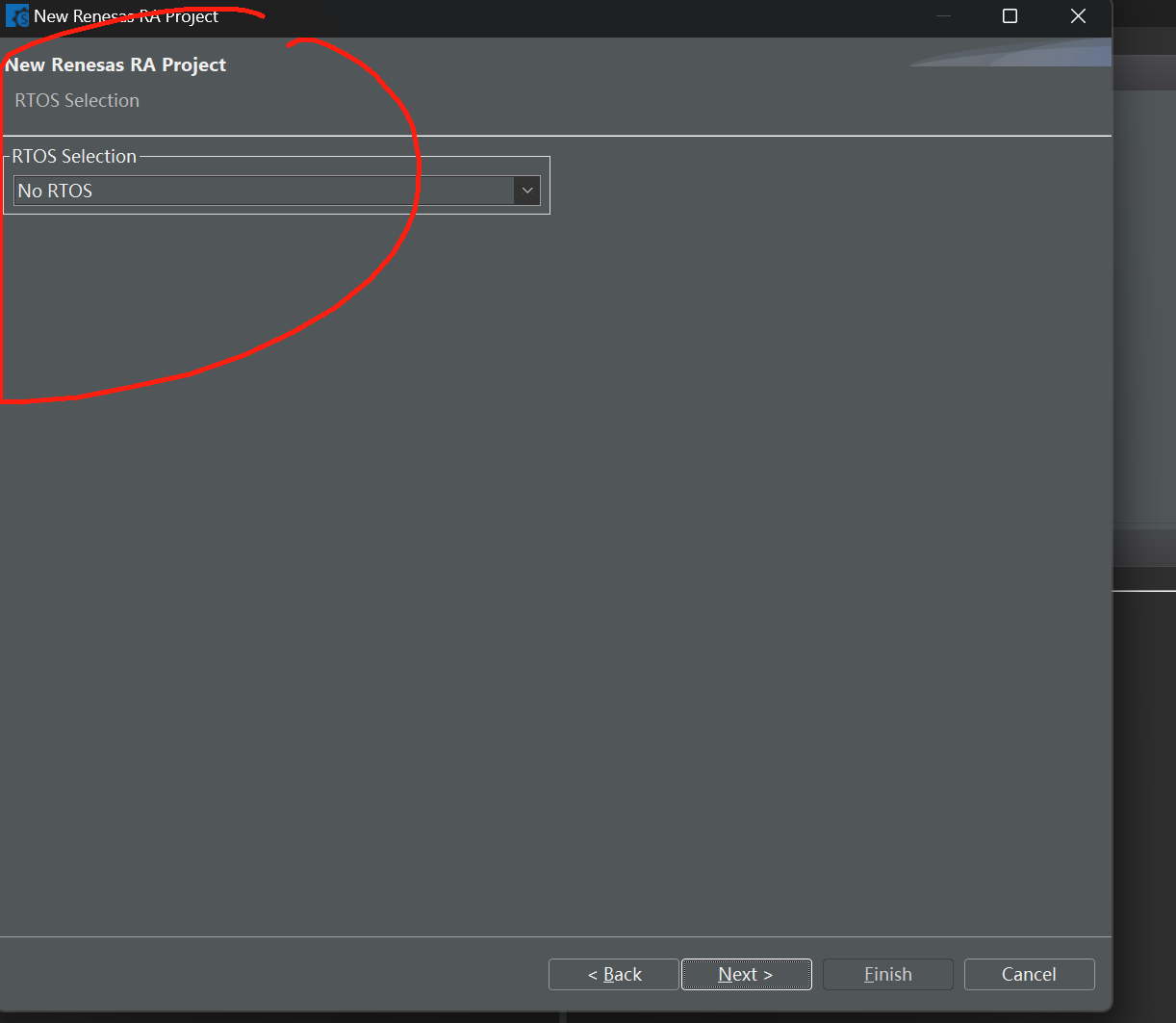Close the New Renesas RA Project dialog
This screenshot has height=1023, width=1176.
1078,16
